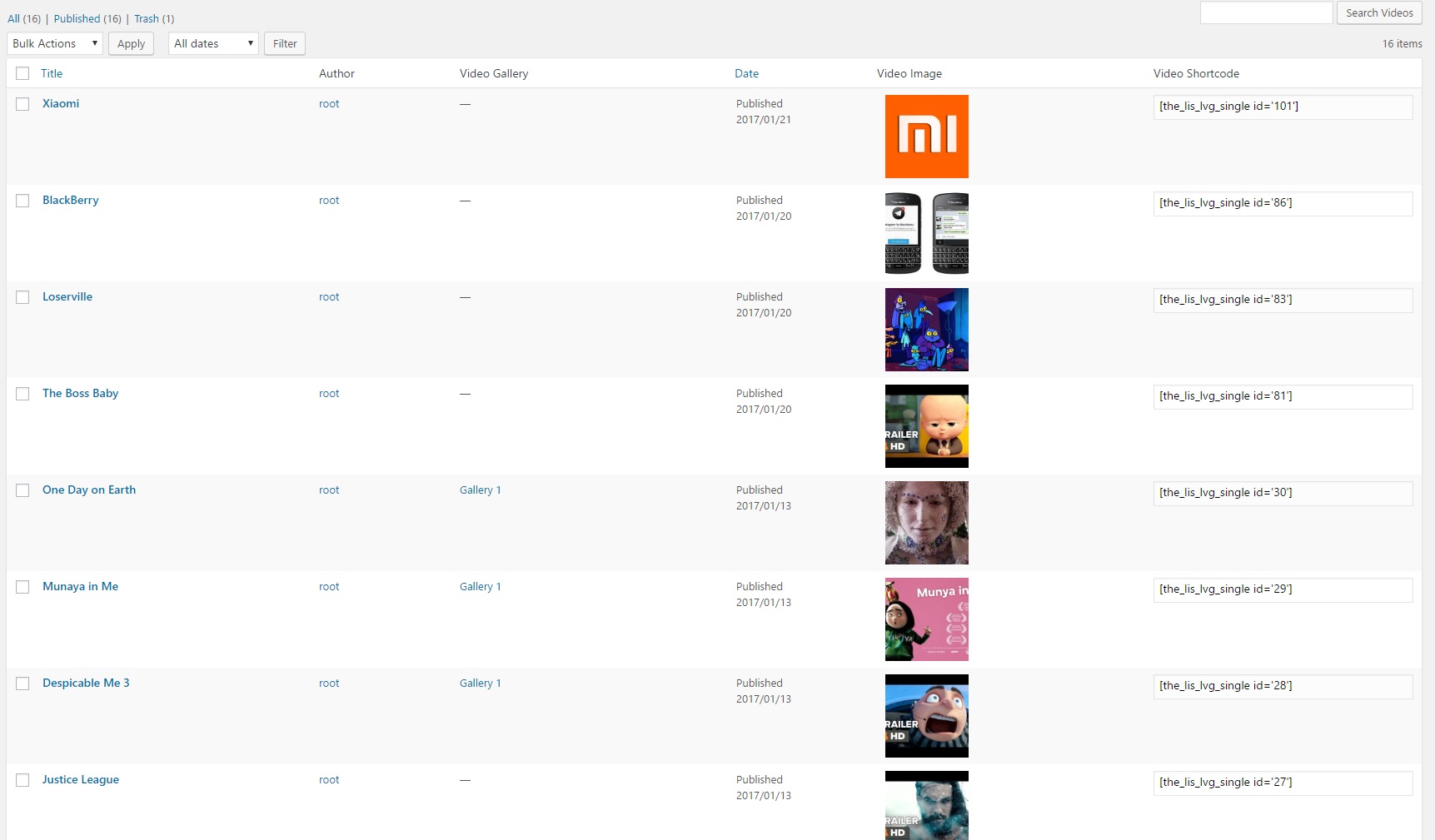
Task: Select shortcode field with id='30'
Action: pyautogui.click(x=1283, y=493)
